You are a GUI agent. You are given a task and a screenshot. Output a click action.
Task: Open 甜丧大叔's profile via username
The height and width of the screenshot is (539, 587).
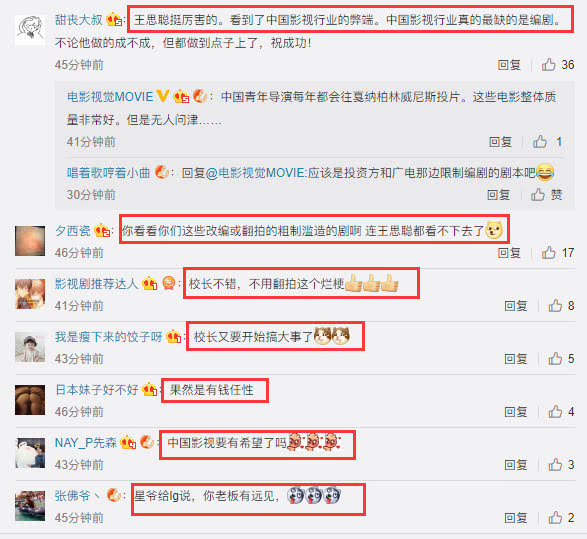click(79, 19)
